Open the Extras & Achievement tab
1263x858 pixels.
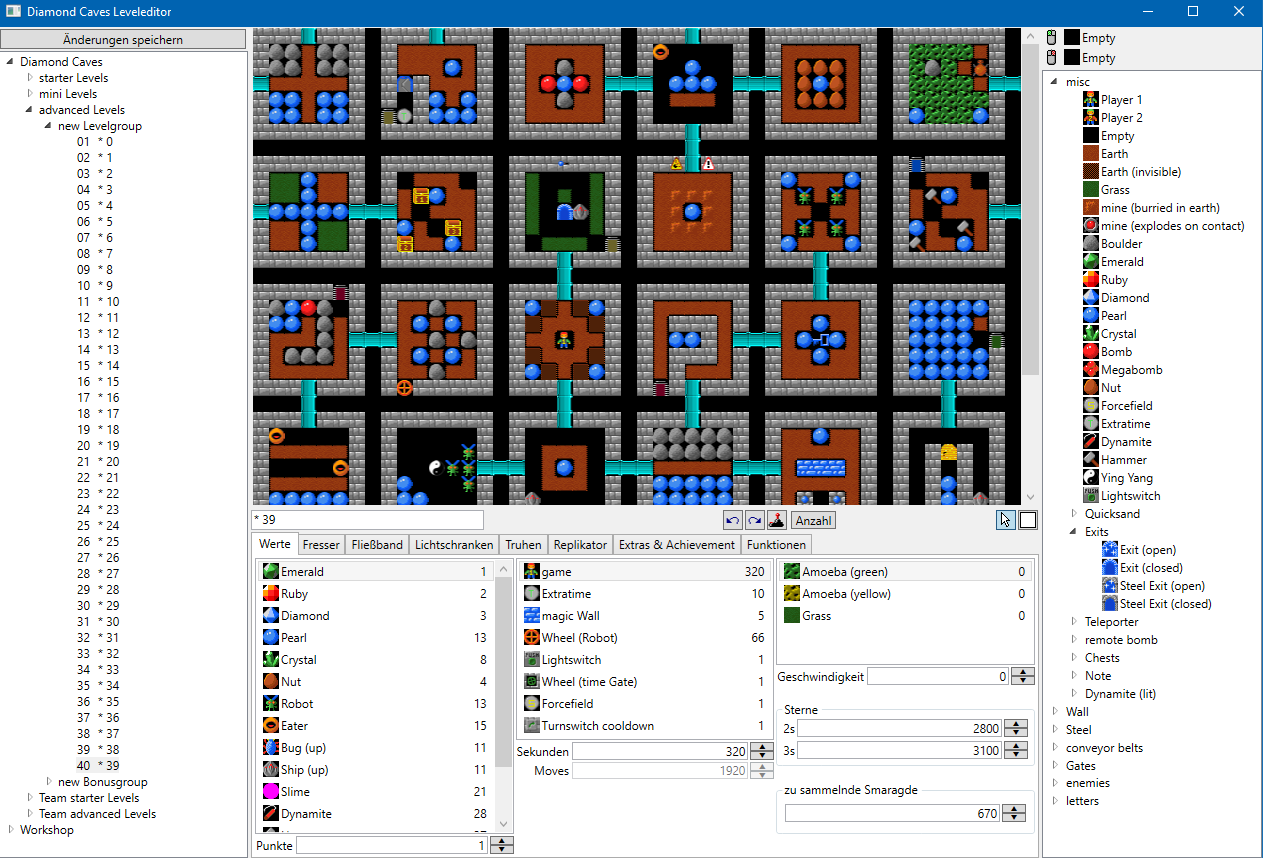[x=677, y=545]
